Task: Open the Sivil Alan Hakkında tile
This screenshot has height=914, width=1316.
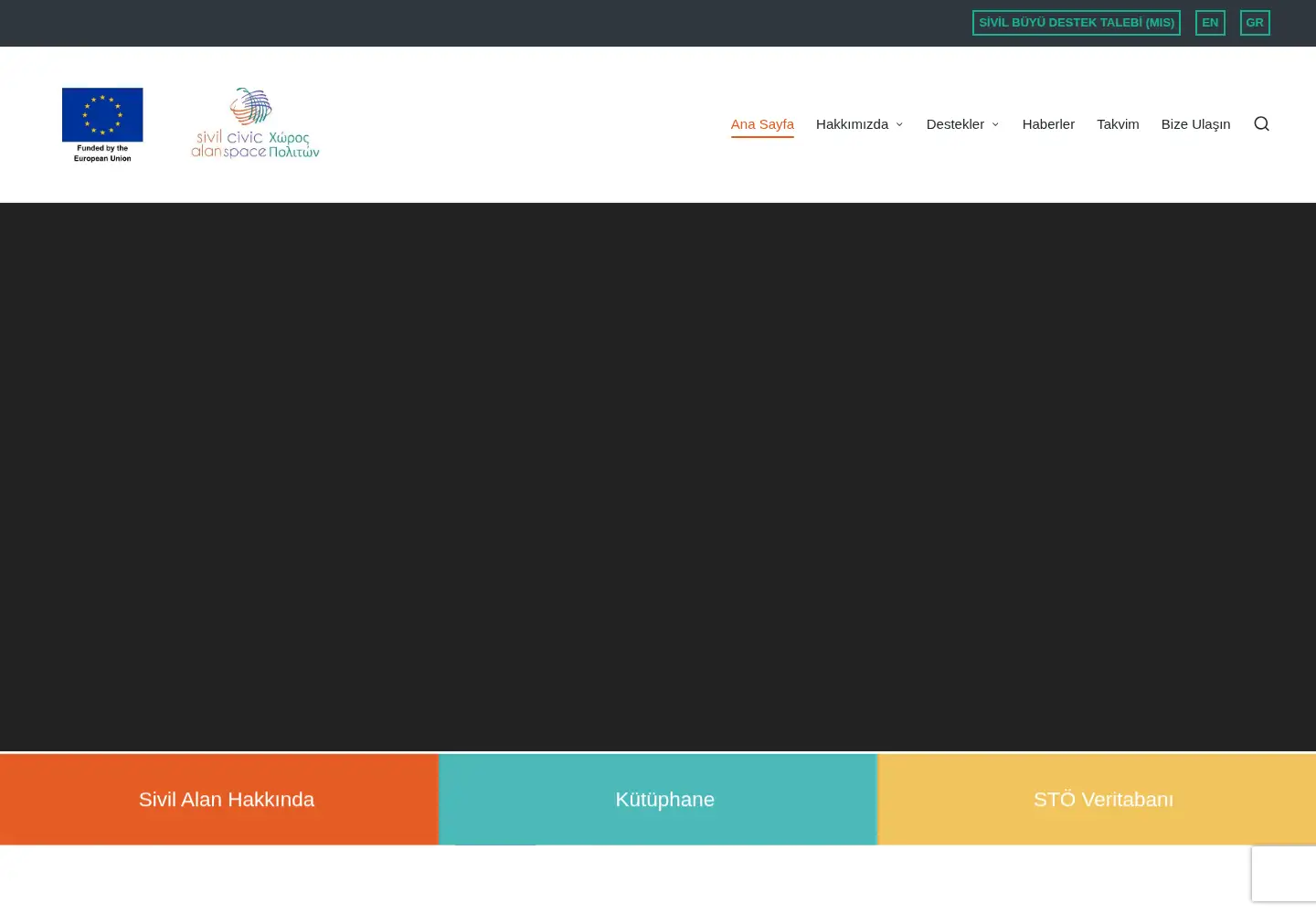Action: 219,799
